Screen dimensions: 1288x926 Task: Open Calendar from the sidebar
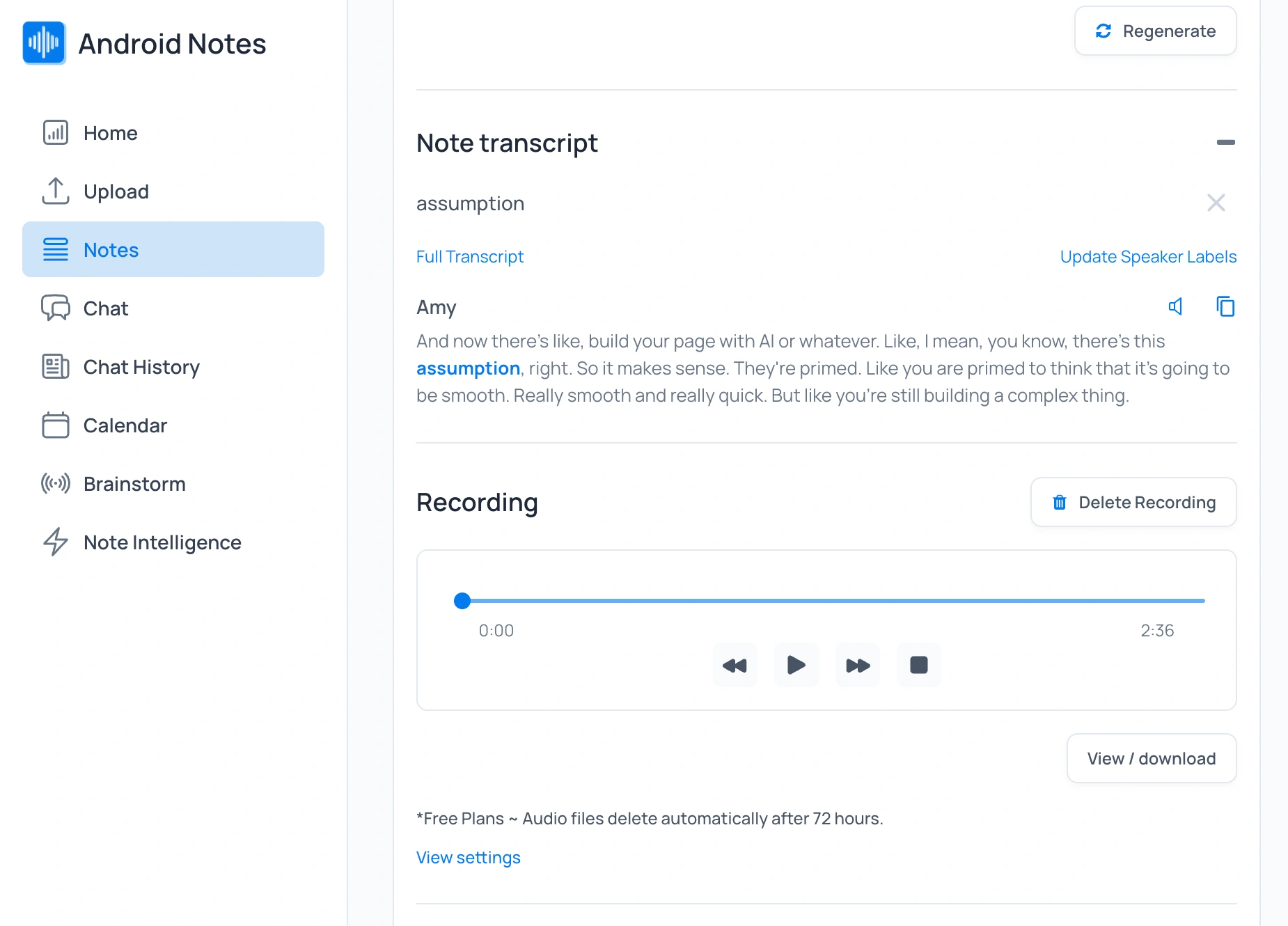[173, 425]
